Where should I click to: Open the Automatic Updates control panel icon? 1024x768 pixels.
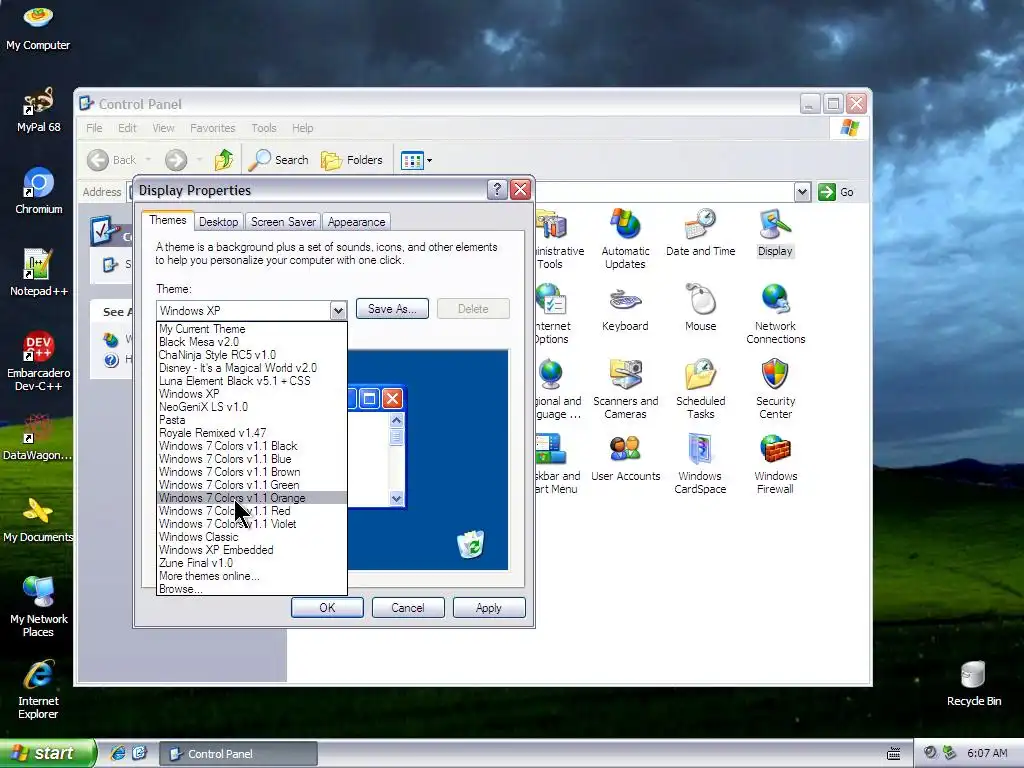tap(625, 239)
